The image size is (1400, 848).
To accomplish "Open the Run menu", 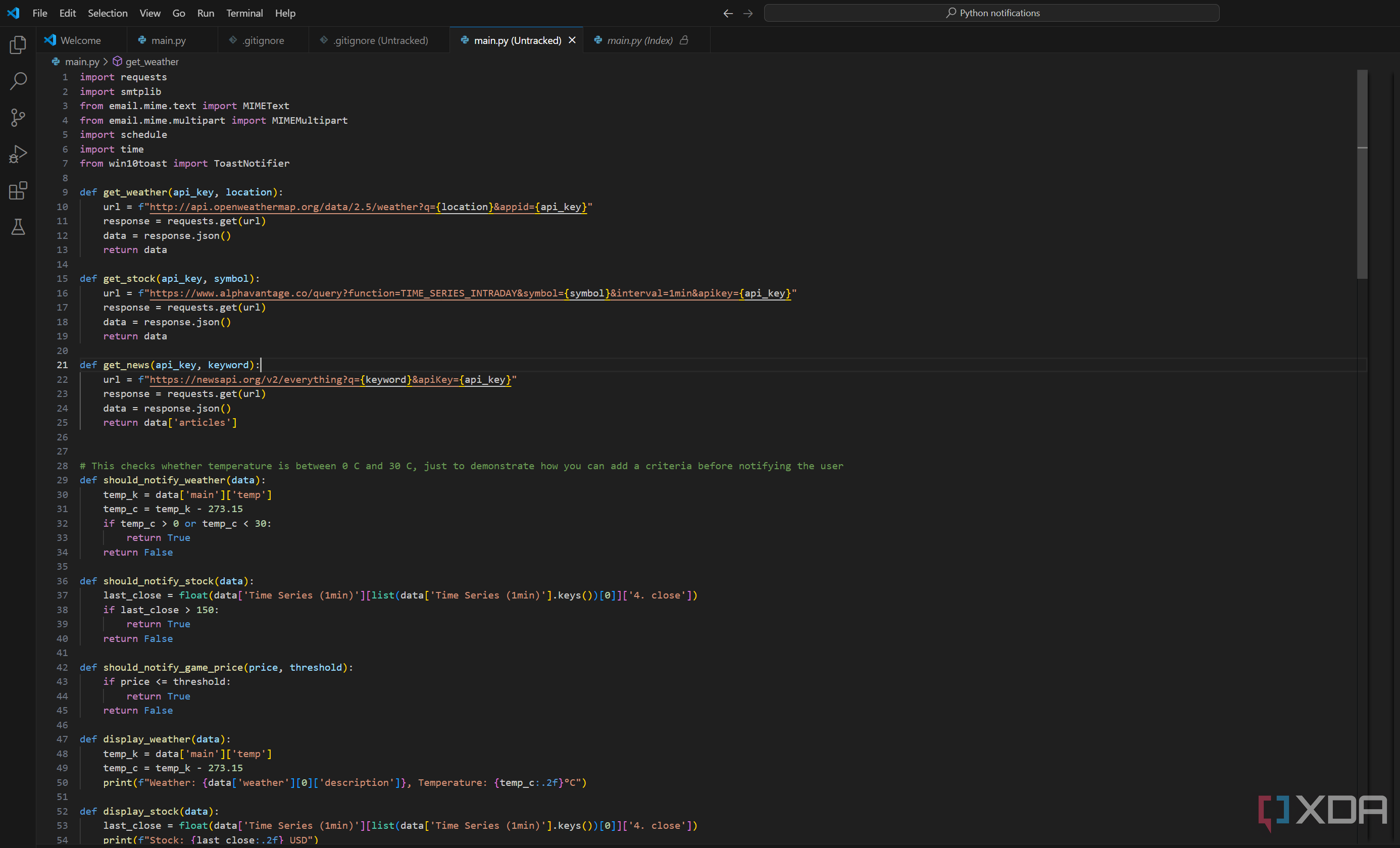I will point(206,13).
